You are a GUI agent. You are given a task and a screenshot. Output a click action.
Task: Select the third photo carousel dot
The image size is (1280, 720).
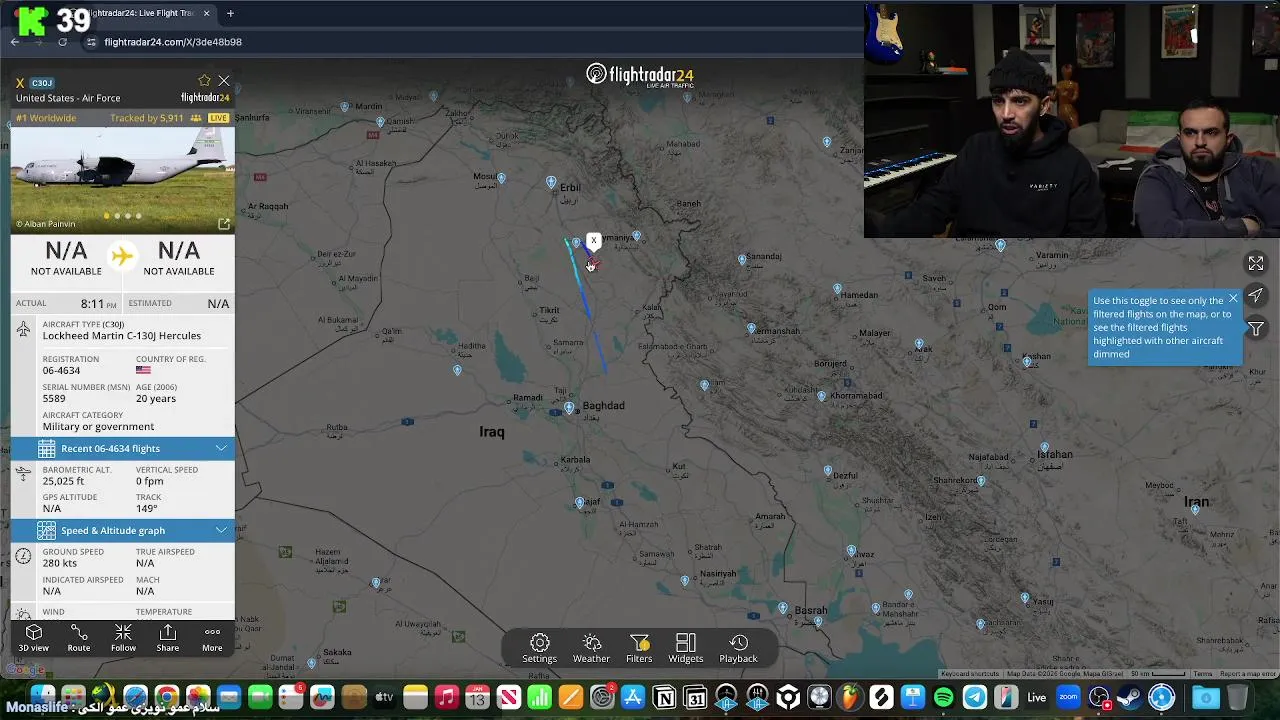click(128, 216)
